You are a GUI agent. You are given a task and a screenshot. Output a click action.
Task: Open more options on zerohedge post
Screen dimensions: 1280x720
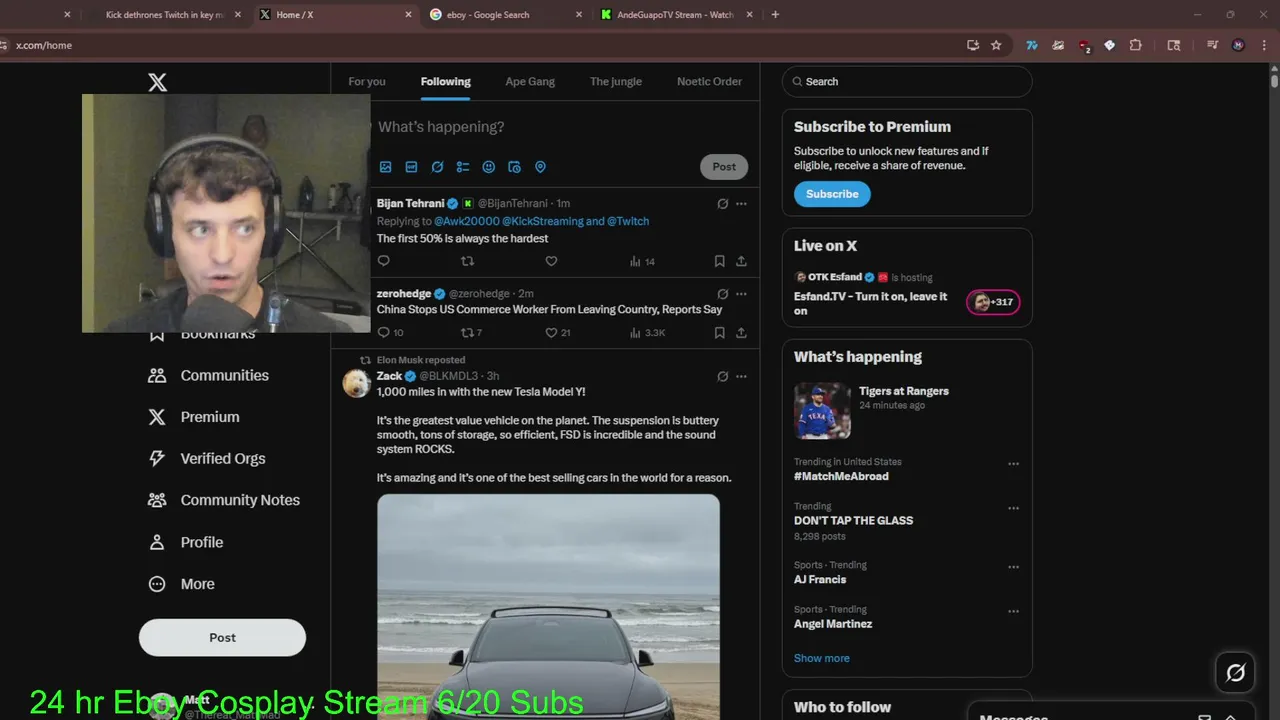pos(741,294)
